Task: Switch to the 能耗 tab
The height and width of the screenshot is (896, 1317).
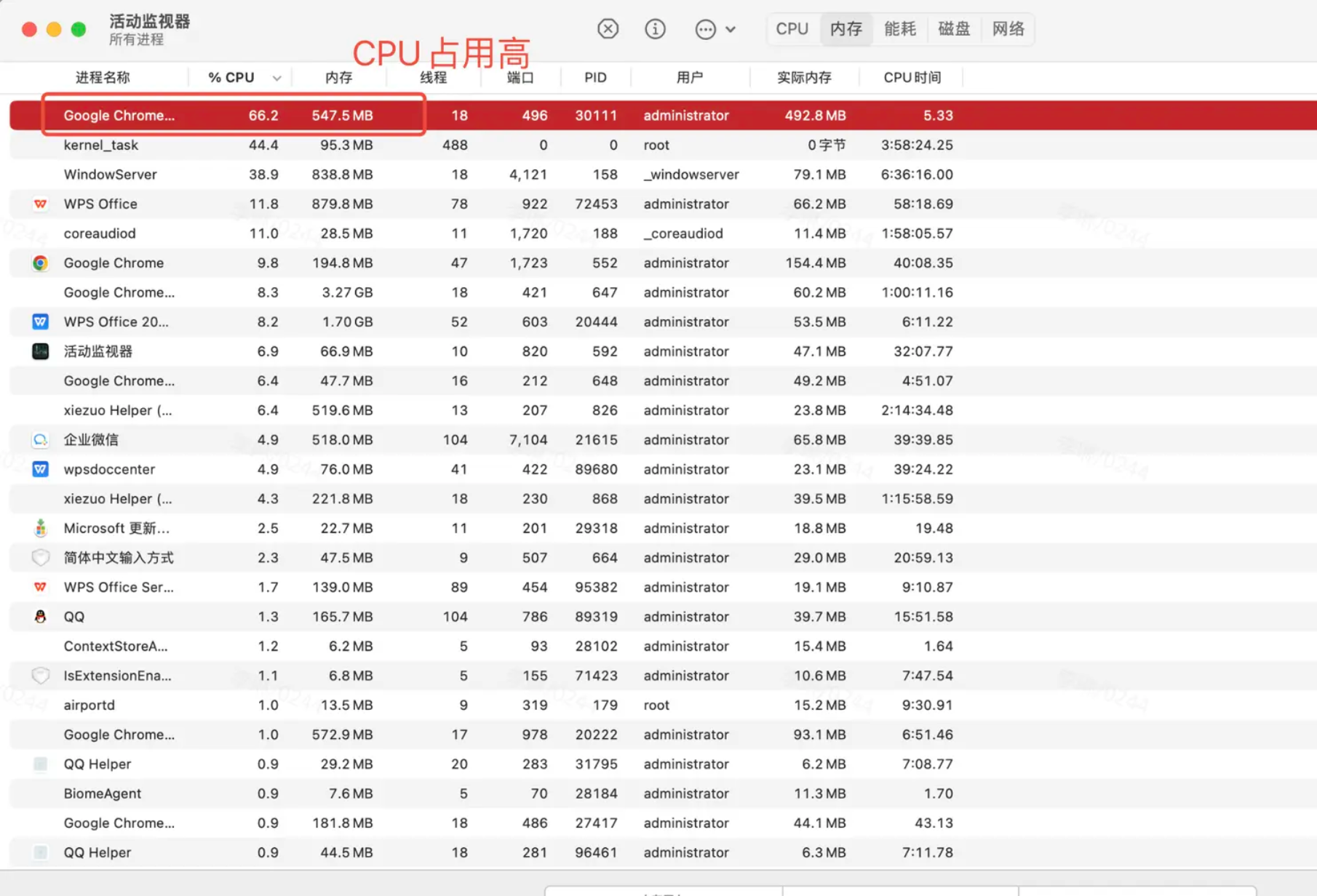Action: click(x=900, y=29)
